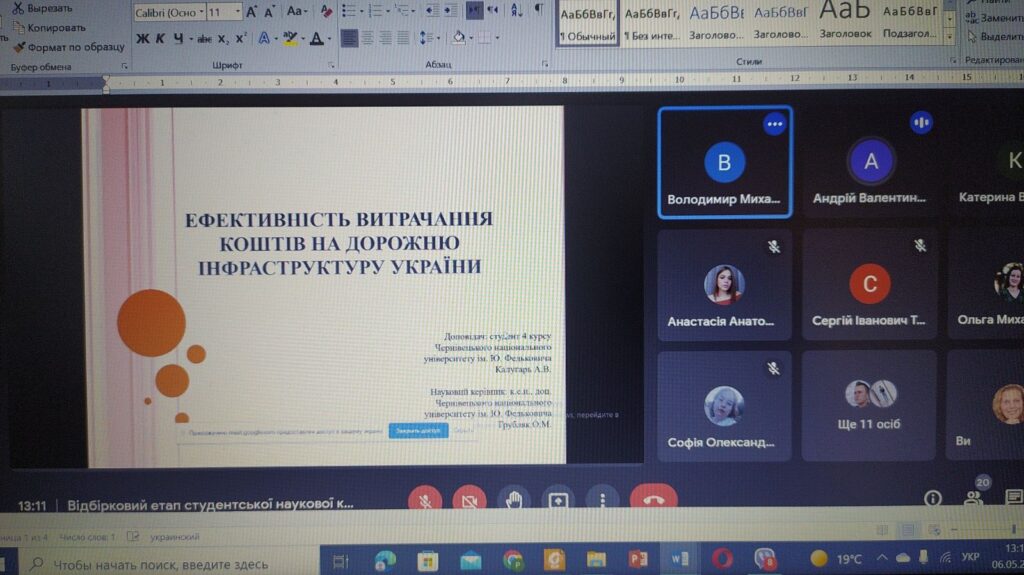Viewport: 1024px width, 575px height.
Task: Align paragraph text right
Action: tap(385, 38)
